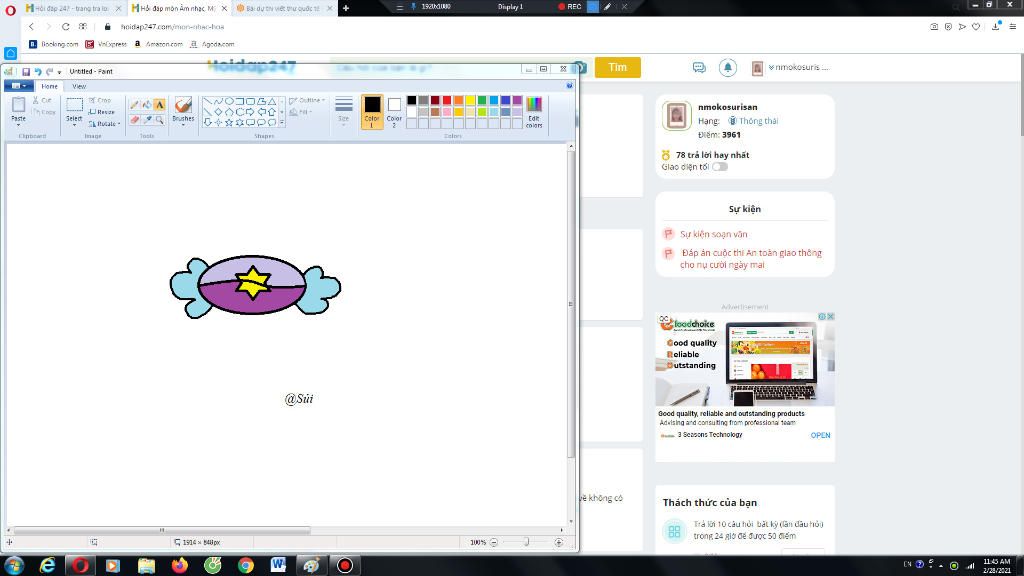Switch to the Home ribbon tab
Screen dimensions: 1024x576
pyautogui.click(x=49, y=86)
